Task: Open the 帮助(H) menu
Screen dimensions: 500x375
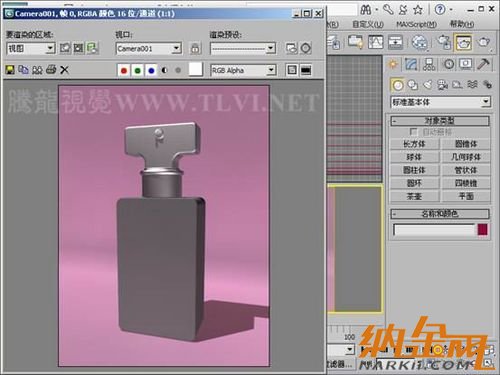Action: pyautogui.click(x=462, y=24)
